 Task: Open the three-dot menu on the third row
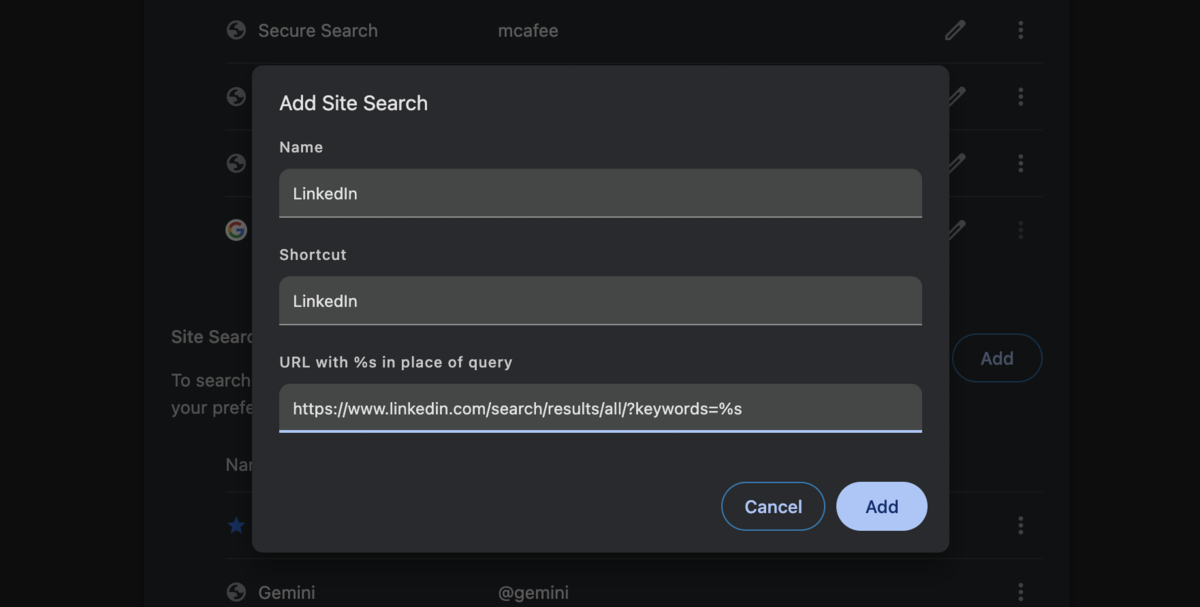point(1020,163)
